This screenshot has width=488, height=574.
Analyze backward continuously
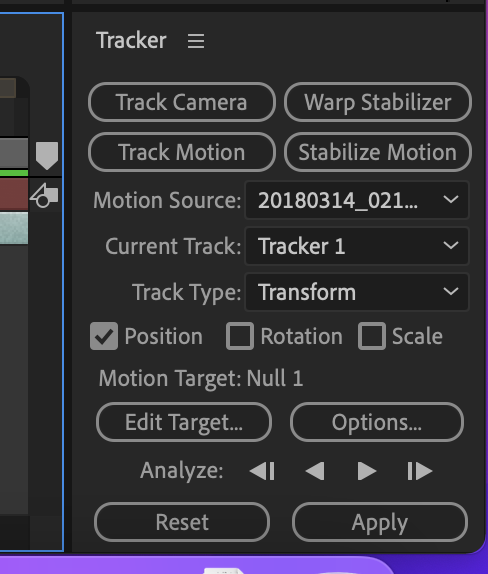pyautogui.click(x=315, y=471)
